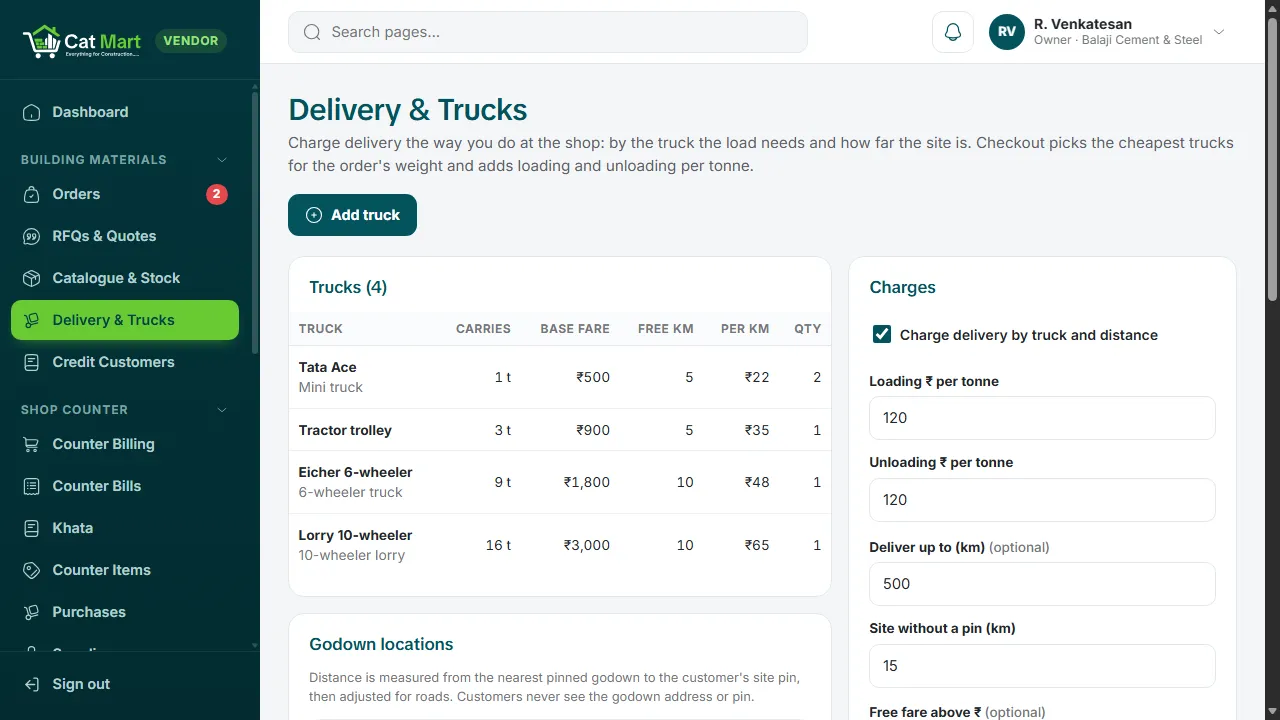
Task: Click the Cat Mart logo icon
Action: click(41, 41)
